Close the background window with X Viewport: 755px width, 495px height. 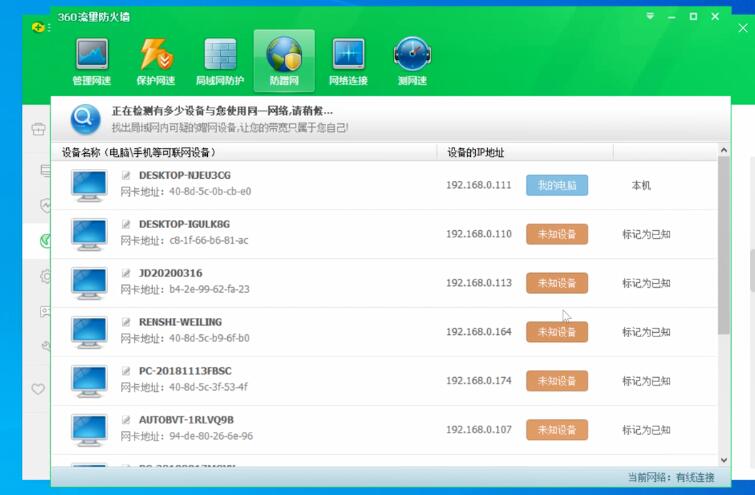click(x=743, y=28)
